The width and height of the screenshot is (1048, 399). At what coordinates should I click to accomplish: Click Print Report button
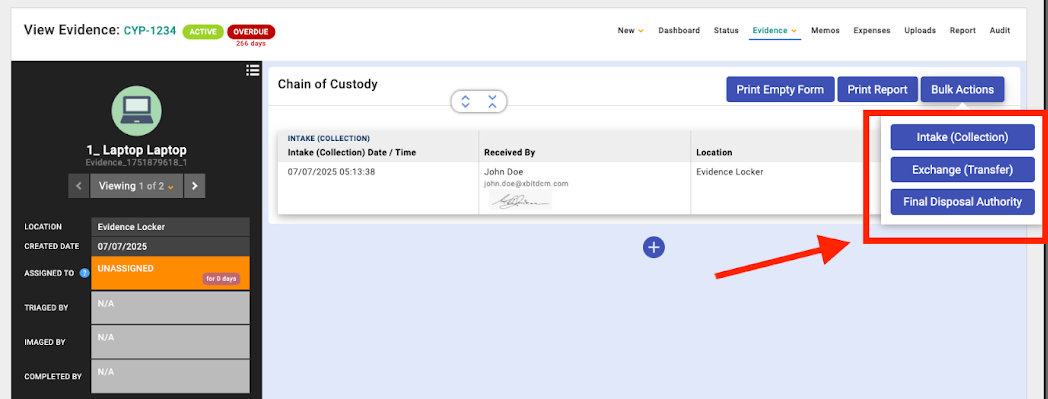(x=877, y=90)
